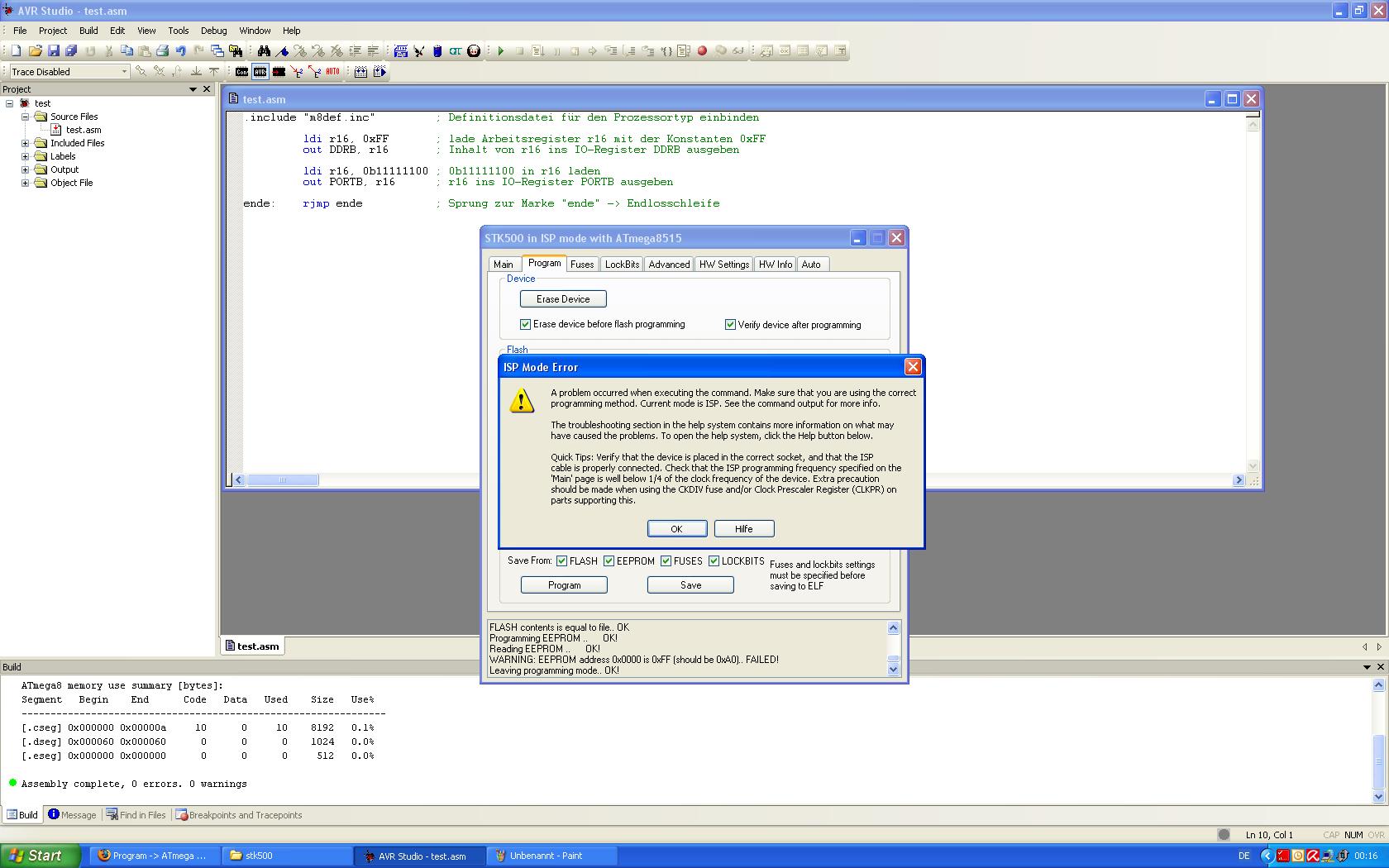
Task: Click the Print toolbar icon
Action: [162, 50]
